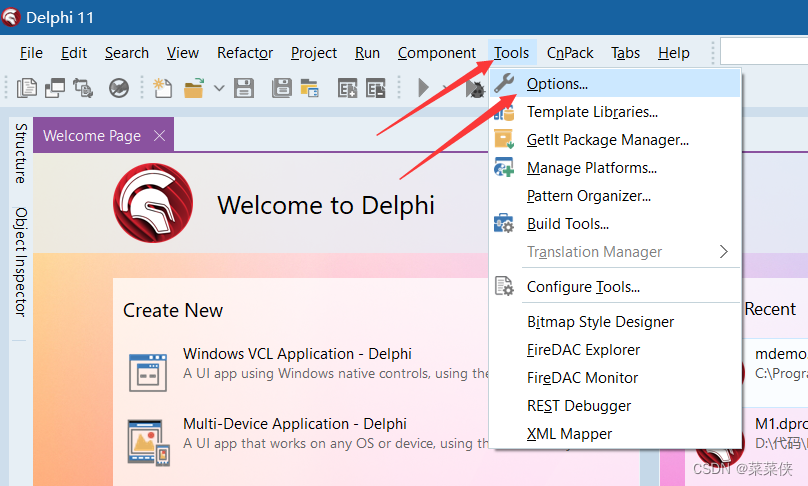Screen dimensions: 808x486
Task: Open Template Libraries... entry
Action: click(x=615, y=111)
